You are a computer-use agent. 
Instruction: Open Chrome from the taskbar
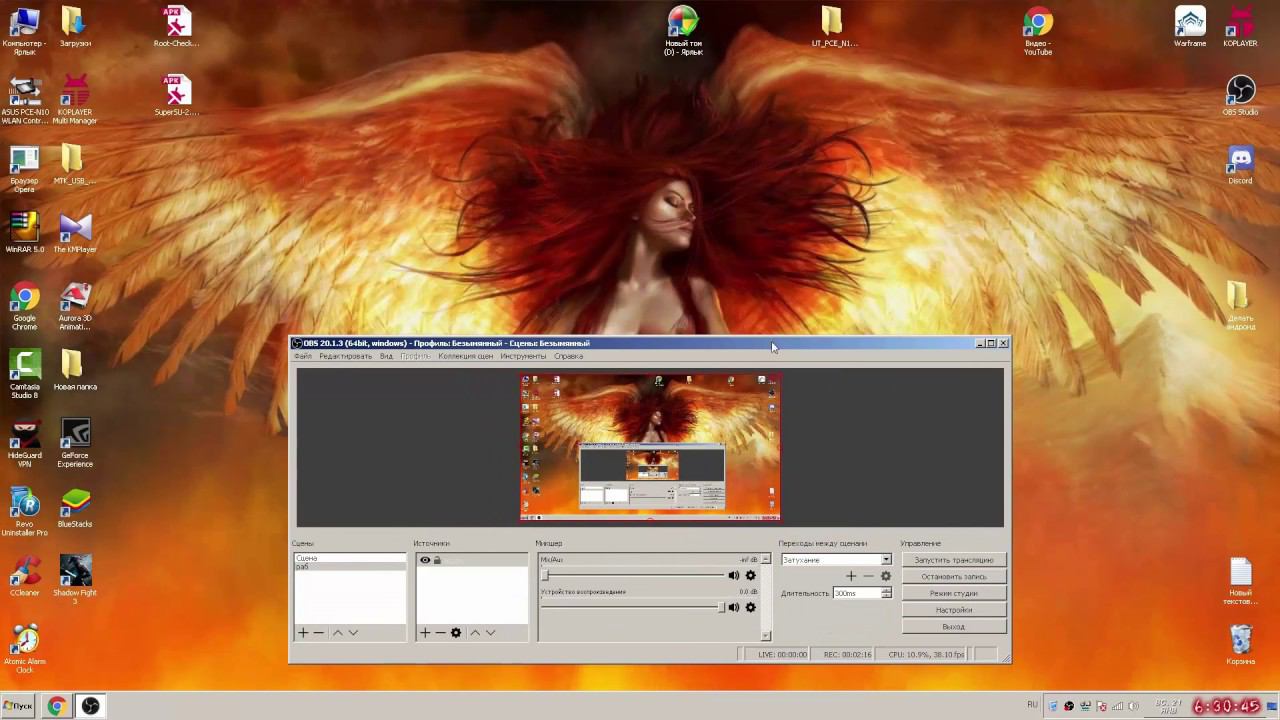pyautogui.click(x=56, y=706)
